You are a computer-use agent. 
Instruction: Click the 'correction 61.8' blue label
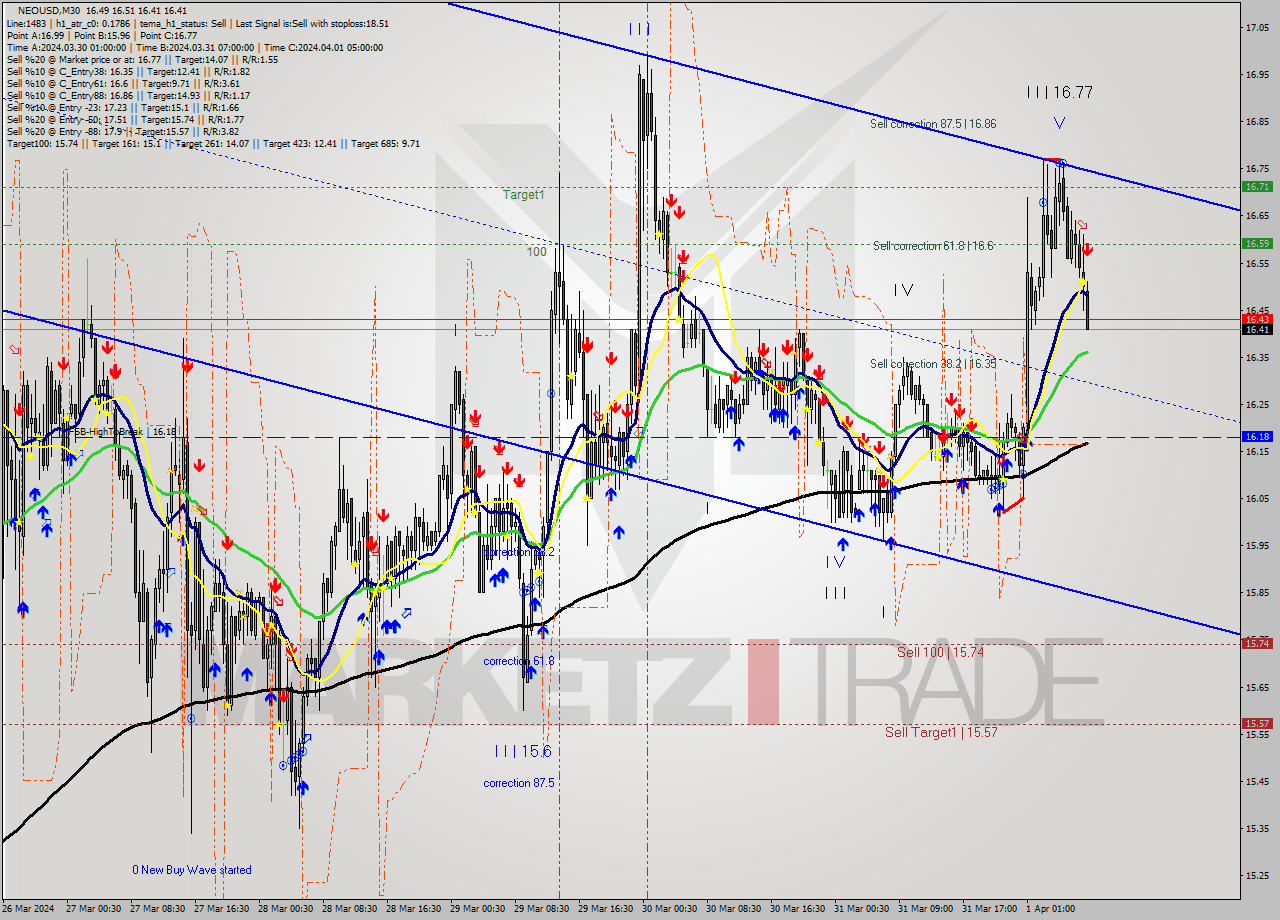518,661
